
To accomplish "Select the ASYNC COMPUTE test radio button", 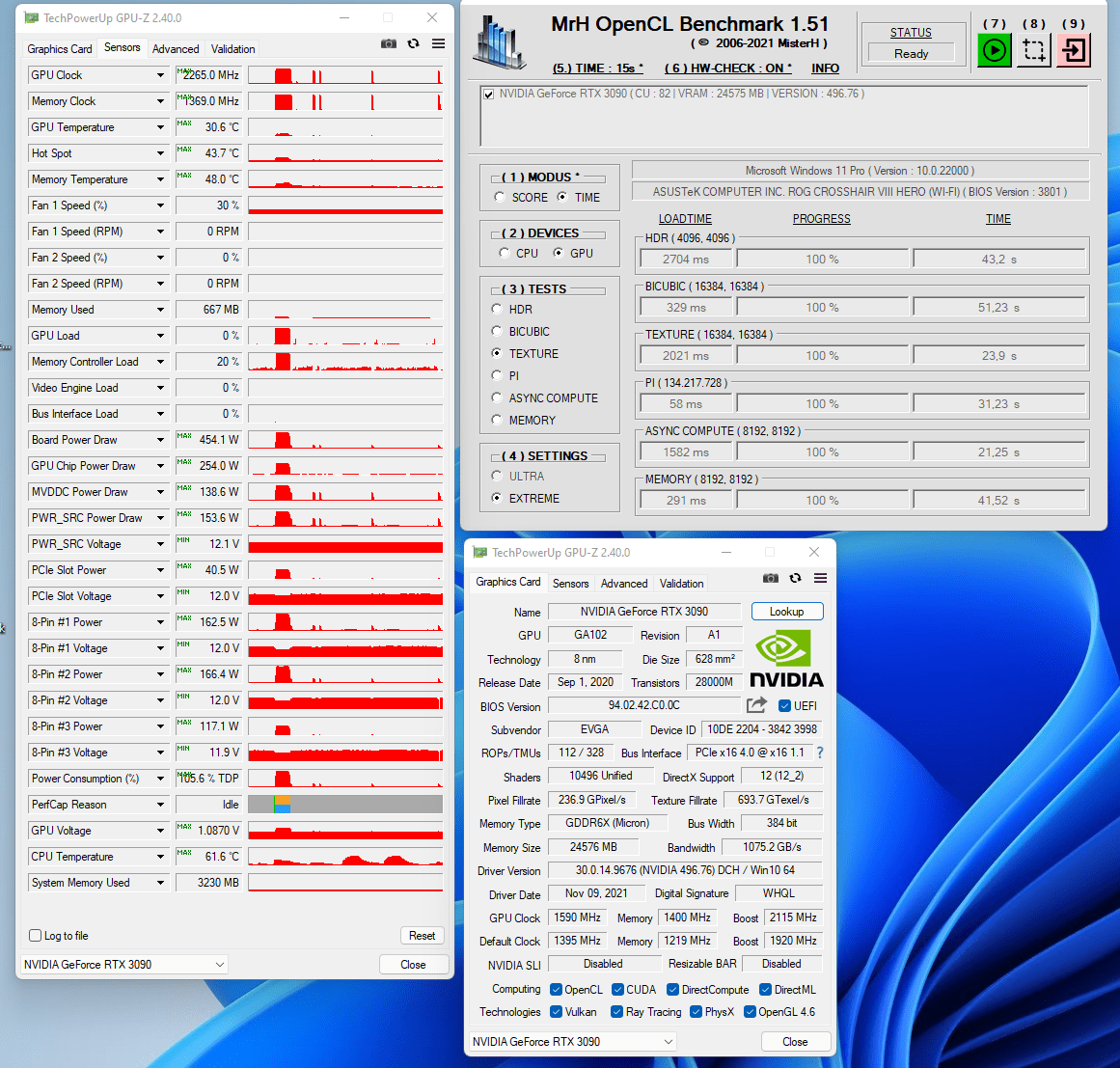I will coord(497,397).
